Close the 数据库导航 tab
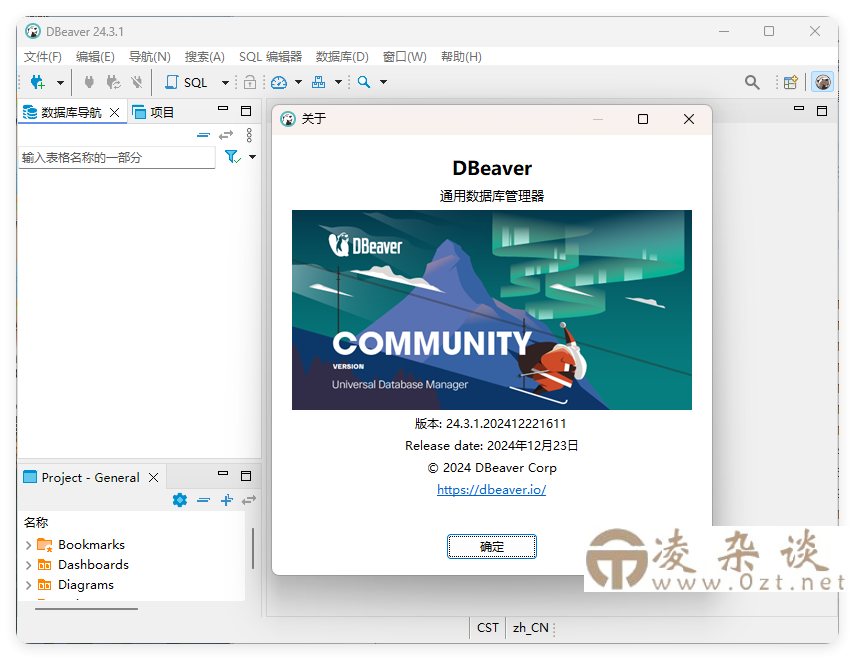 click(x=115, y=113)
